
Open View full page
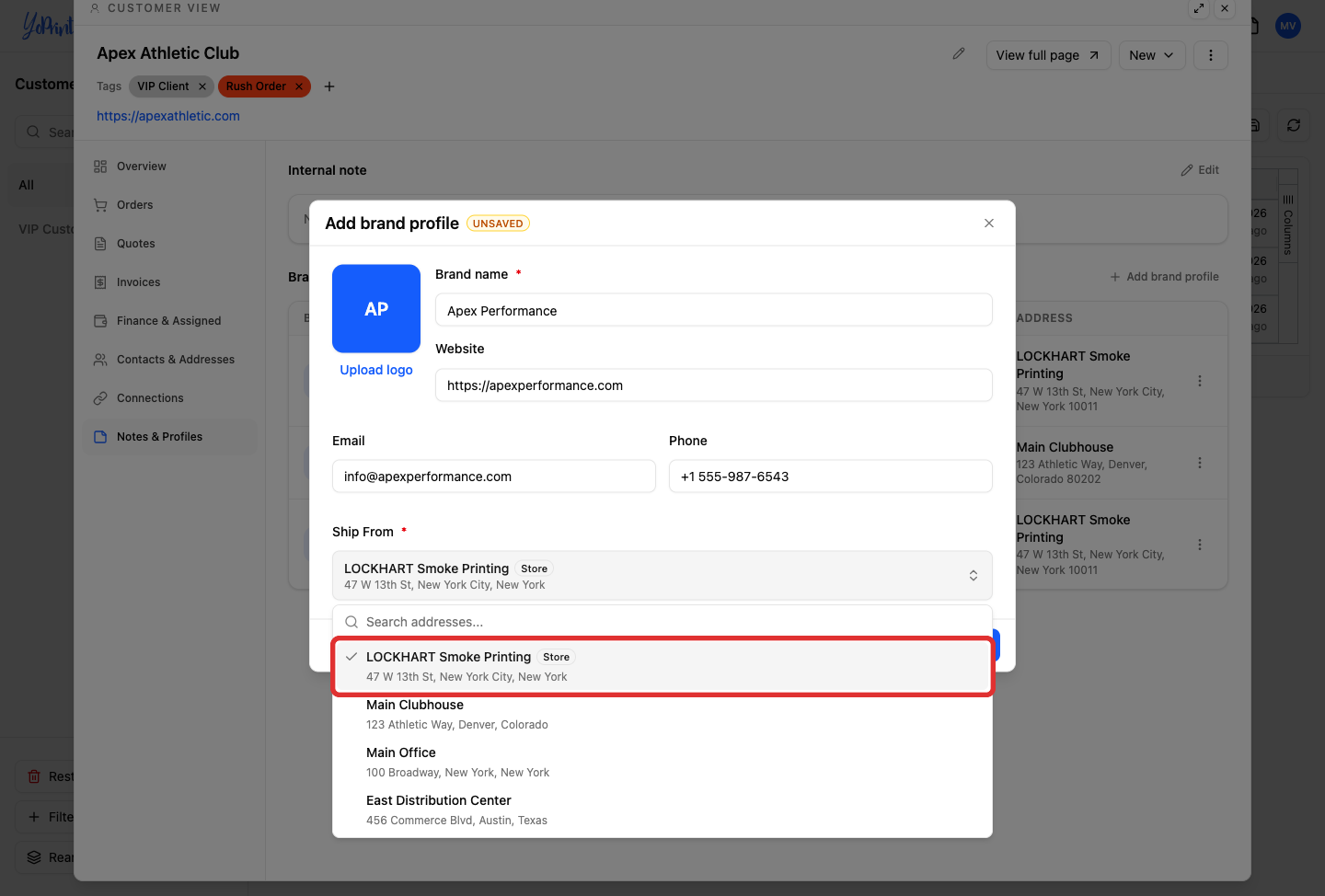[x=1048, y=55]
